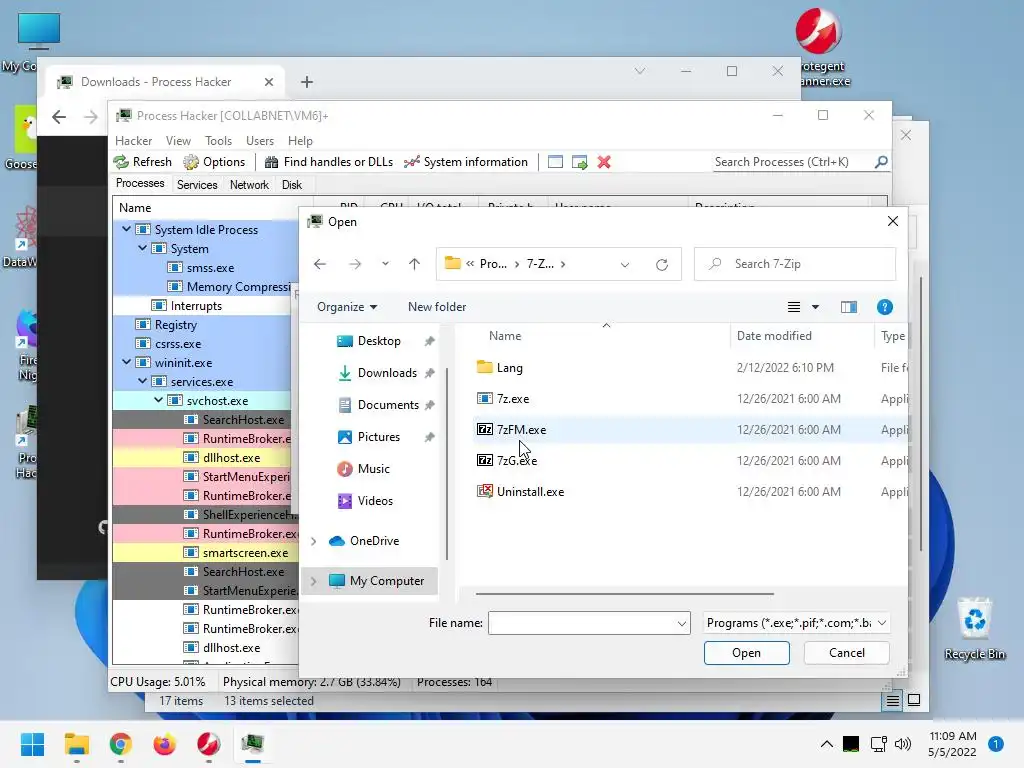This screenshot has width=1024, height=768.
Task: Expand the address bar history dropdown
Action: point(625,264)
